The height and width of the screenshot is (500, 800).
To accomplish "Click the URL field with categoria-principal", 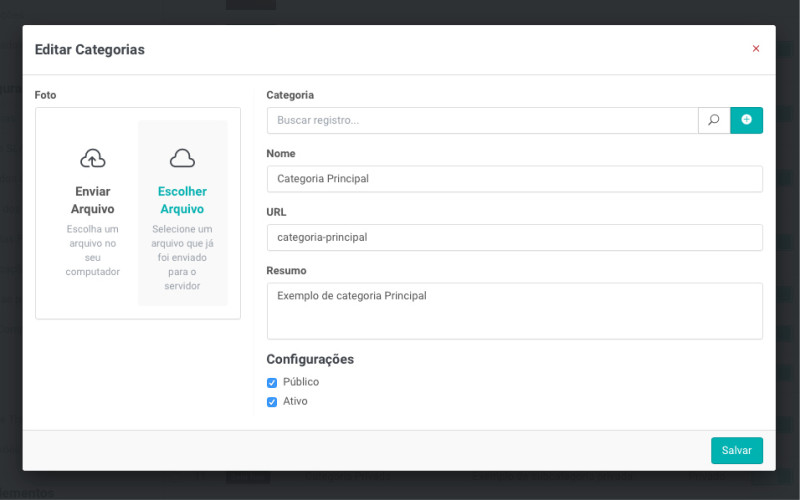I will tap(514, 238).
